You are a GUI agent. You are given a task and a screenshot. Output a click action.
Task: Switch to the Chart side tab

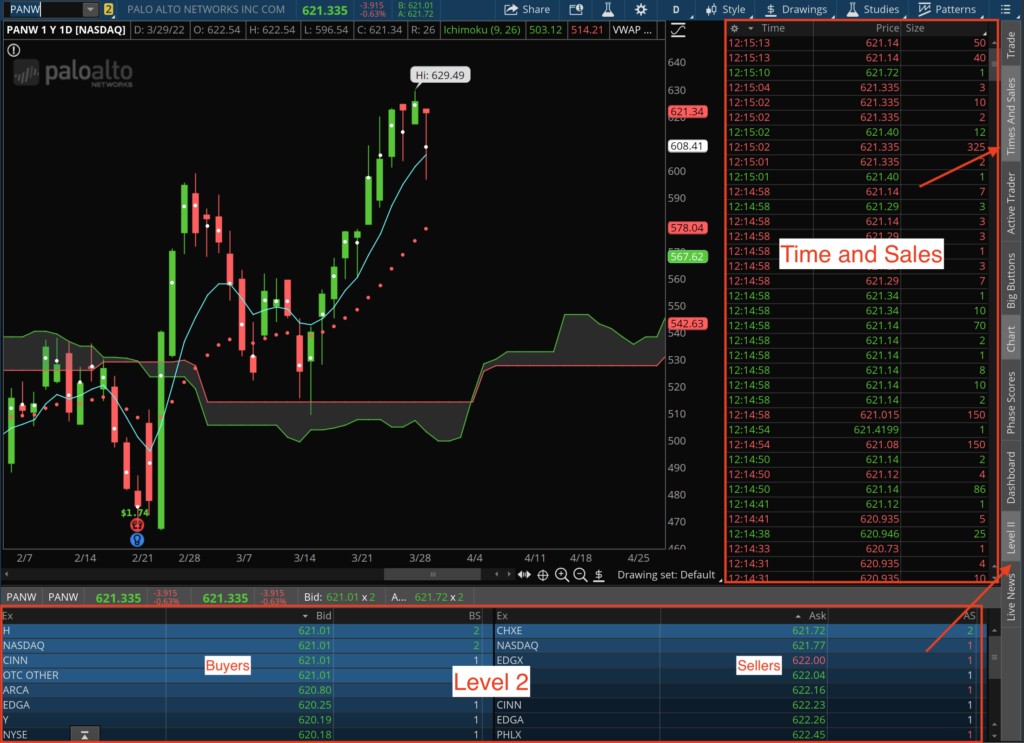[1011, 339]
